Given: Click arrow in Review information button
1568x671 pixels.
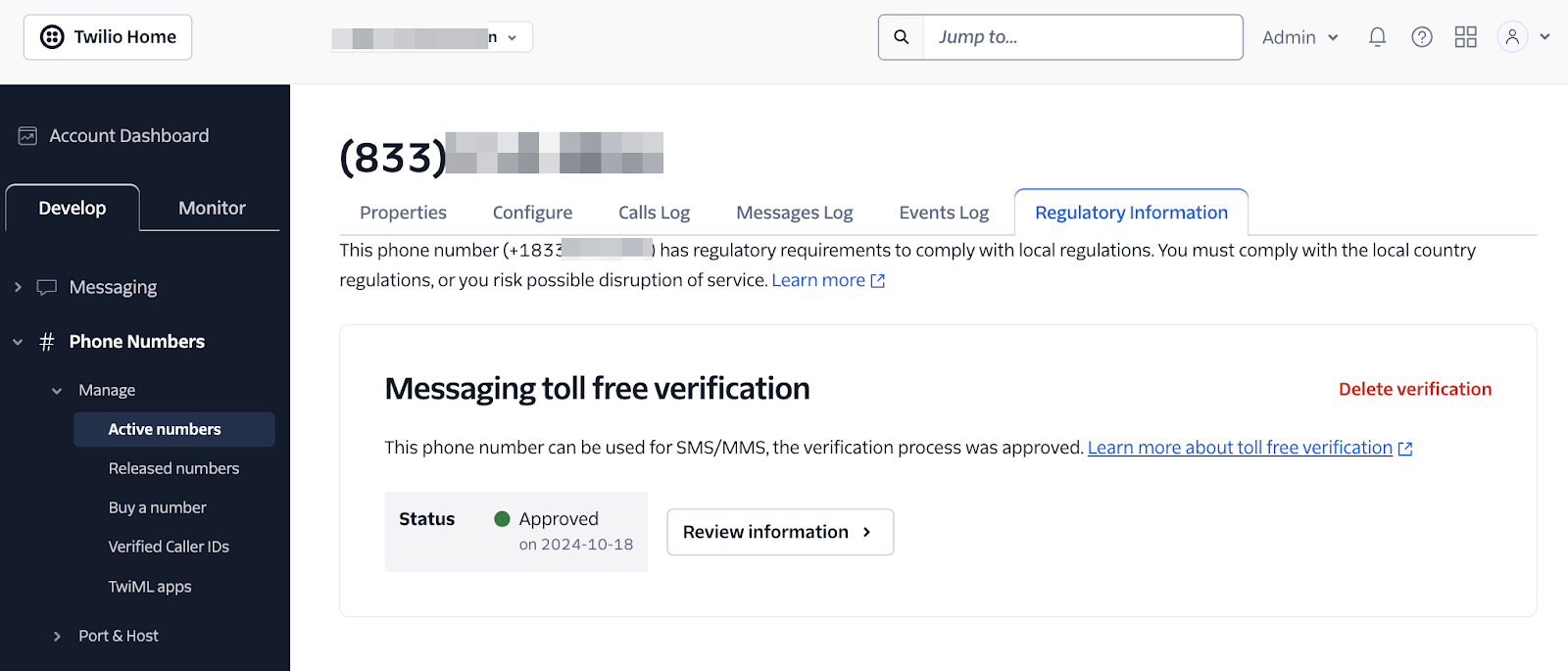Looking at the screenshot, I should [x=866, y=532].
